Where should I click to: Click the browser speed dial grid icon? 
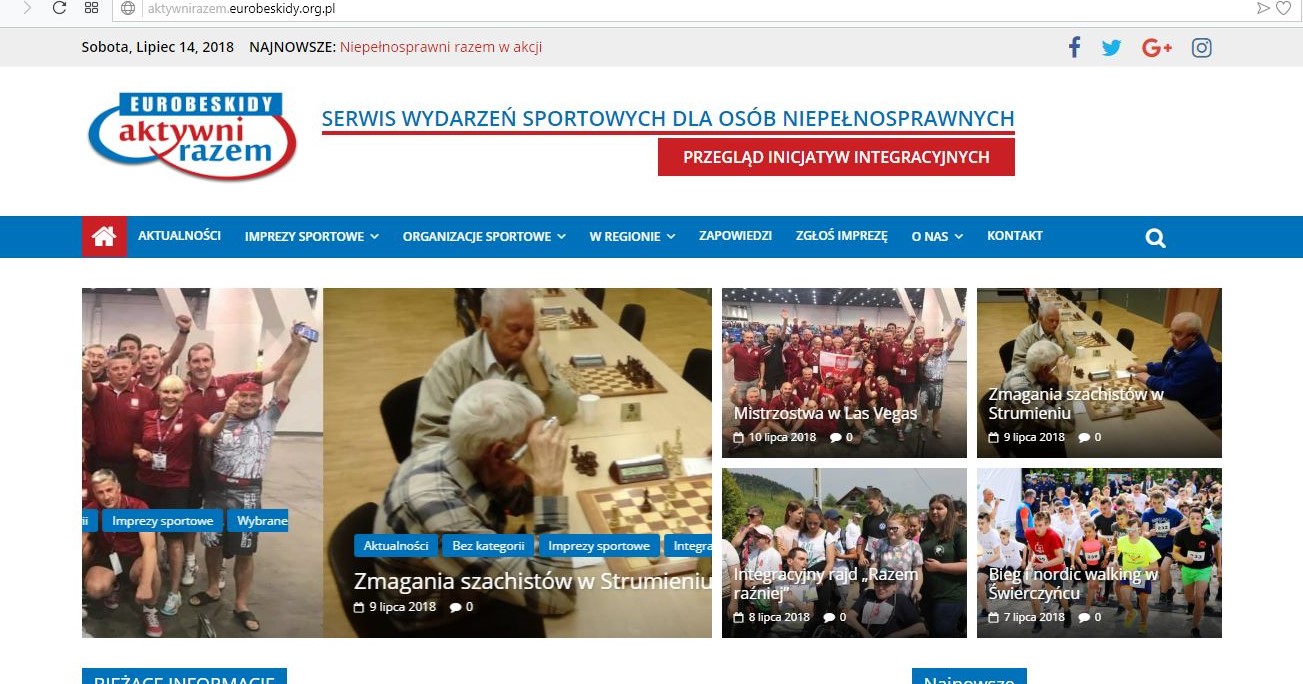tap(91, 8)
